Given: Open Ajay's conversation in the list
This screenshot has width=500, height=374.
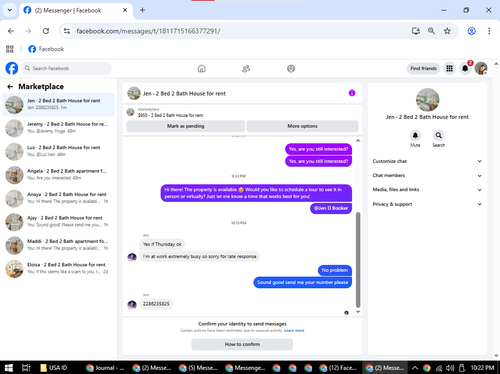Looking at the screenshot, I should pos(59,222).
